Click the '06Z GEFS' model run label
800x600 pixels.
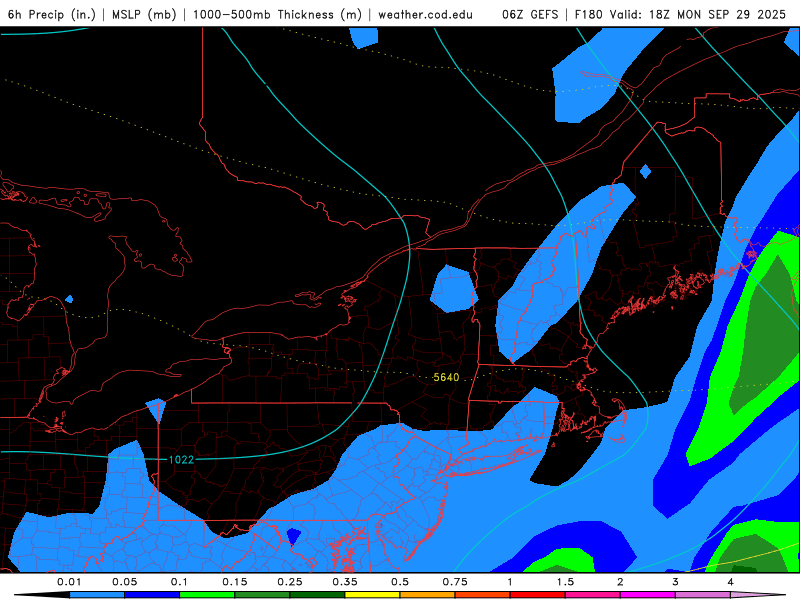pyautogui.click(x=530, y=14)
